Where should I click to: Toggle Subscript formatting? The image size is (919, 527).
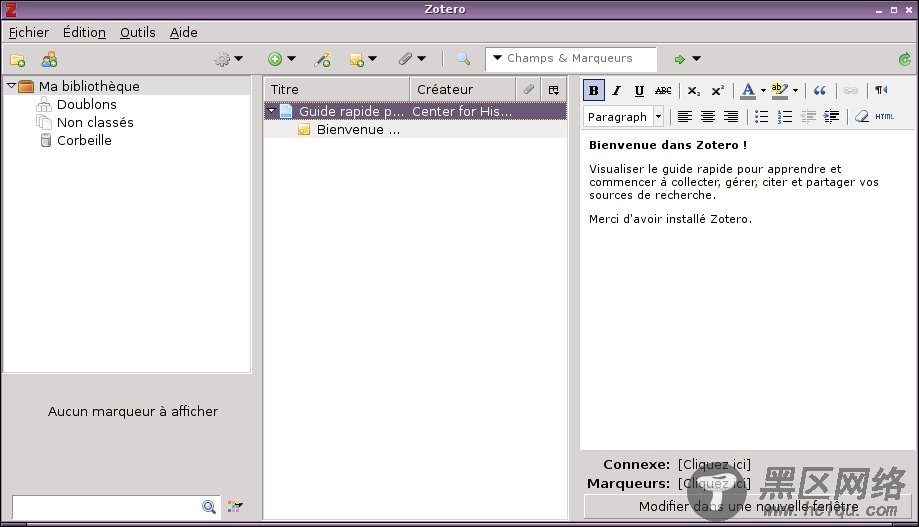693,90
